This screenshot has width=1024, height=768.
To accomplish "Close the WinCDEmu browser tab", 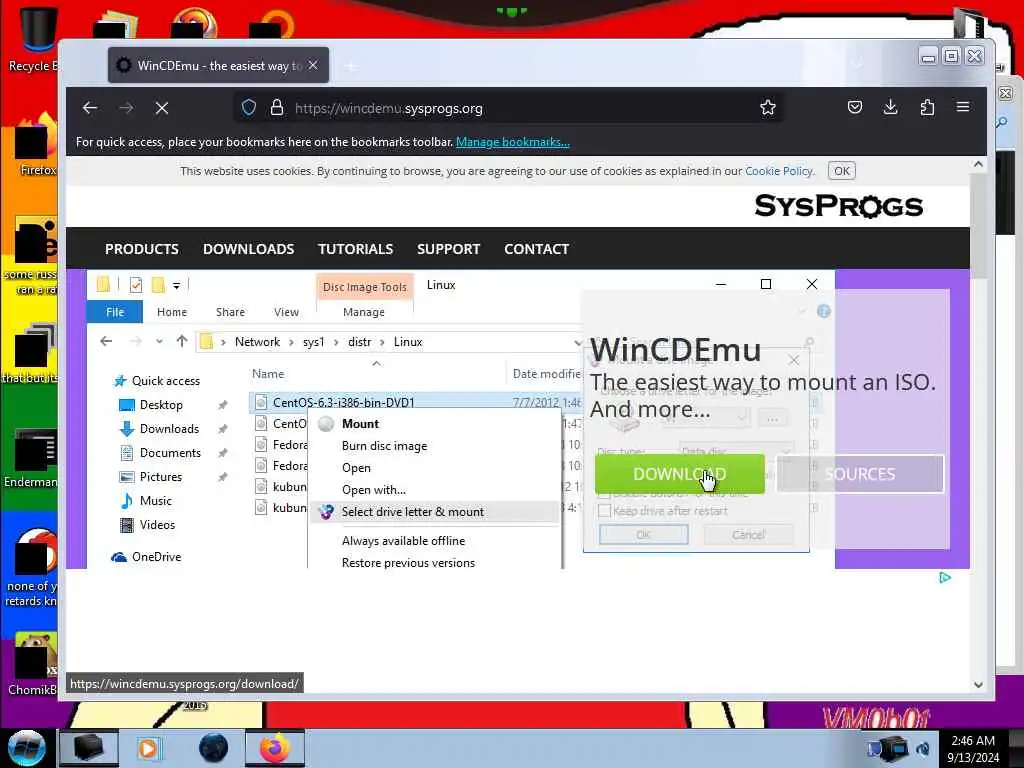I will pos(313,65).
